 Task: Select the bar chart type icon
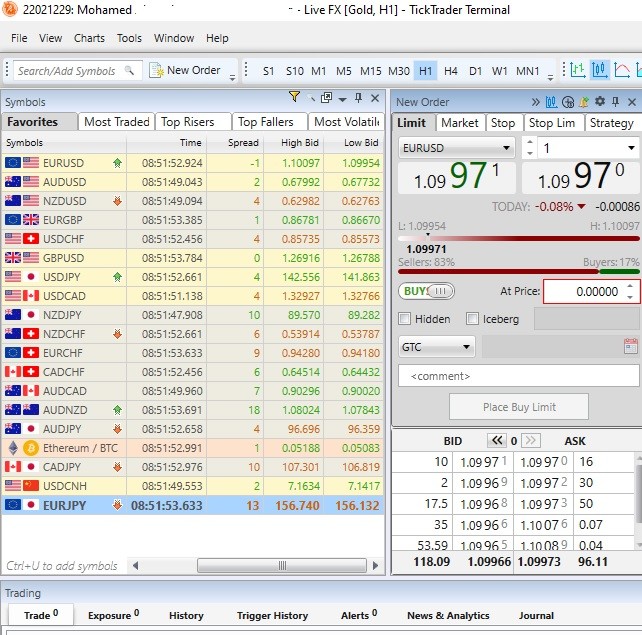577,70
